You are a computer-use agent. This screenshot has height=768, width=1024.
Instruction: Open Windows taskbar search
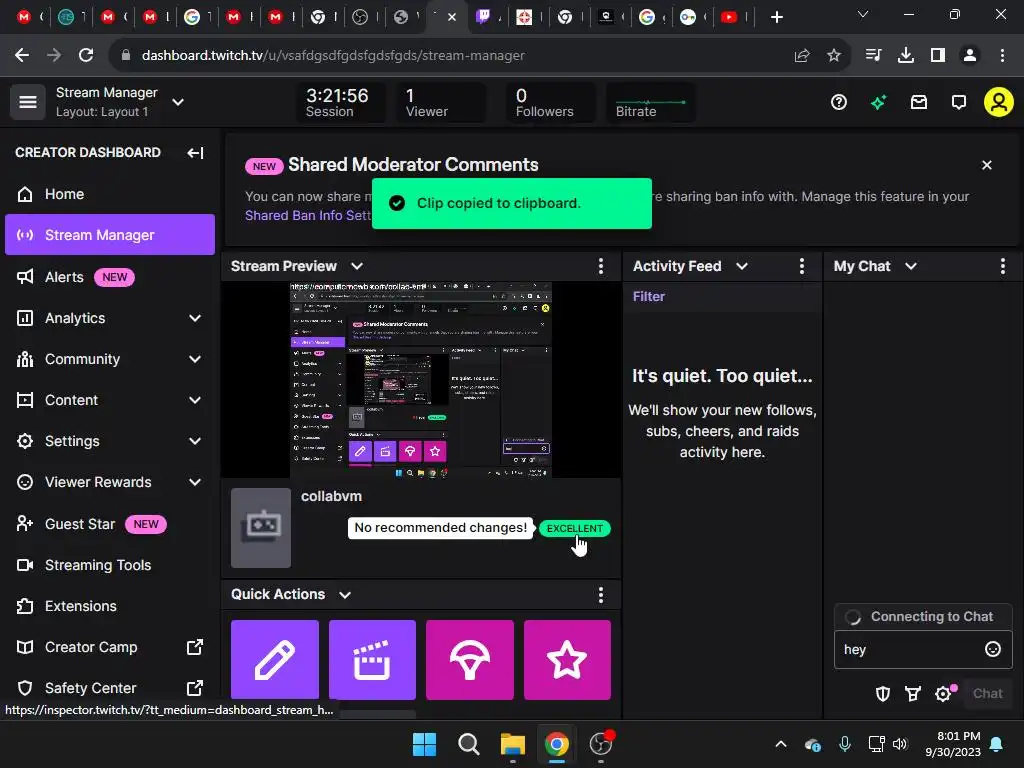click(468, 744)
